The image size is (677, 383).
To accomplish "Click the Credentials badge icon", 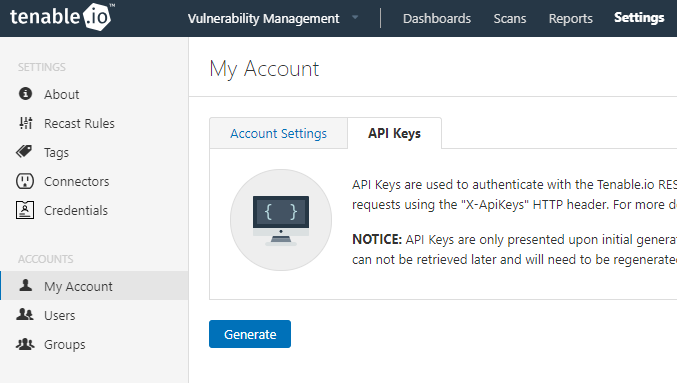I will coord(25,210).
